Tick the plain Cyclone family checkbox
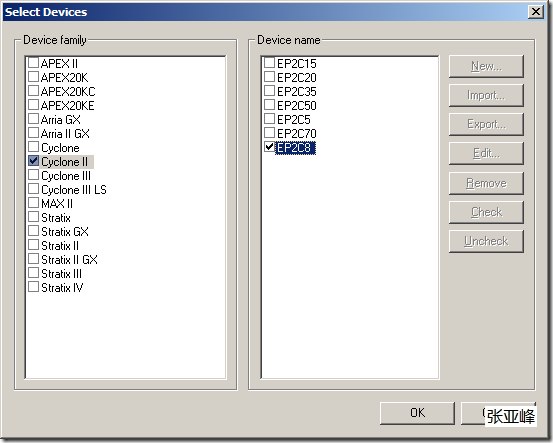553x443 pixels. 33,147
